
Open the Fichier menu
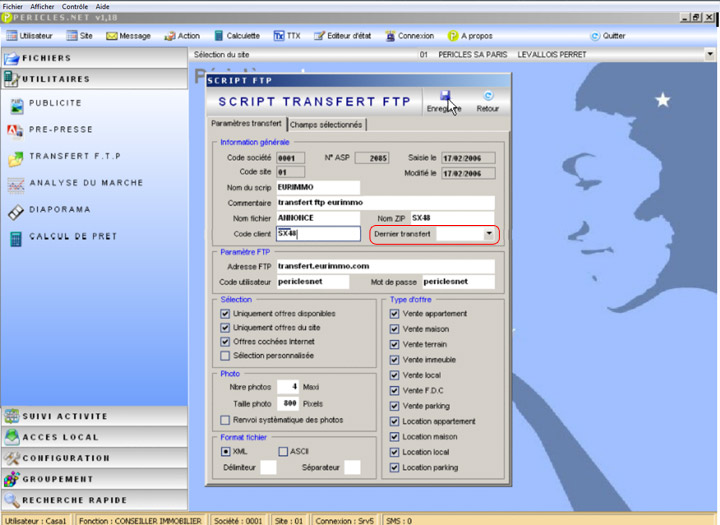[14, 6]
